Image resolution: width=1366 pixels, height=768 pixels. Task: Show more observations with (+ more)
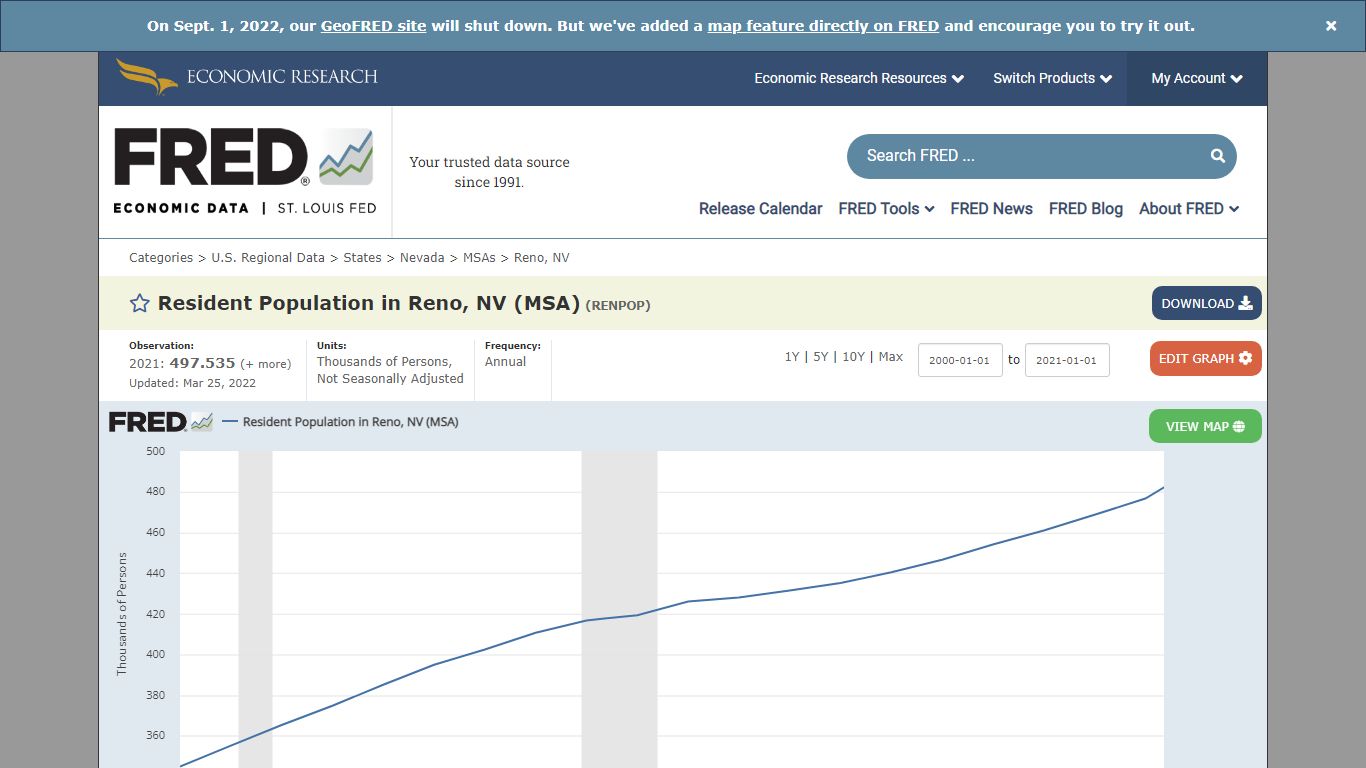(x=266, y=364)
